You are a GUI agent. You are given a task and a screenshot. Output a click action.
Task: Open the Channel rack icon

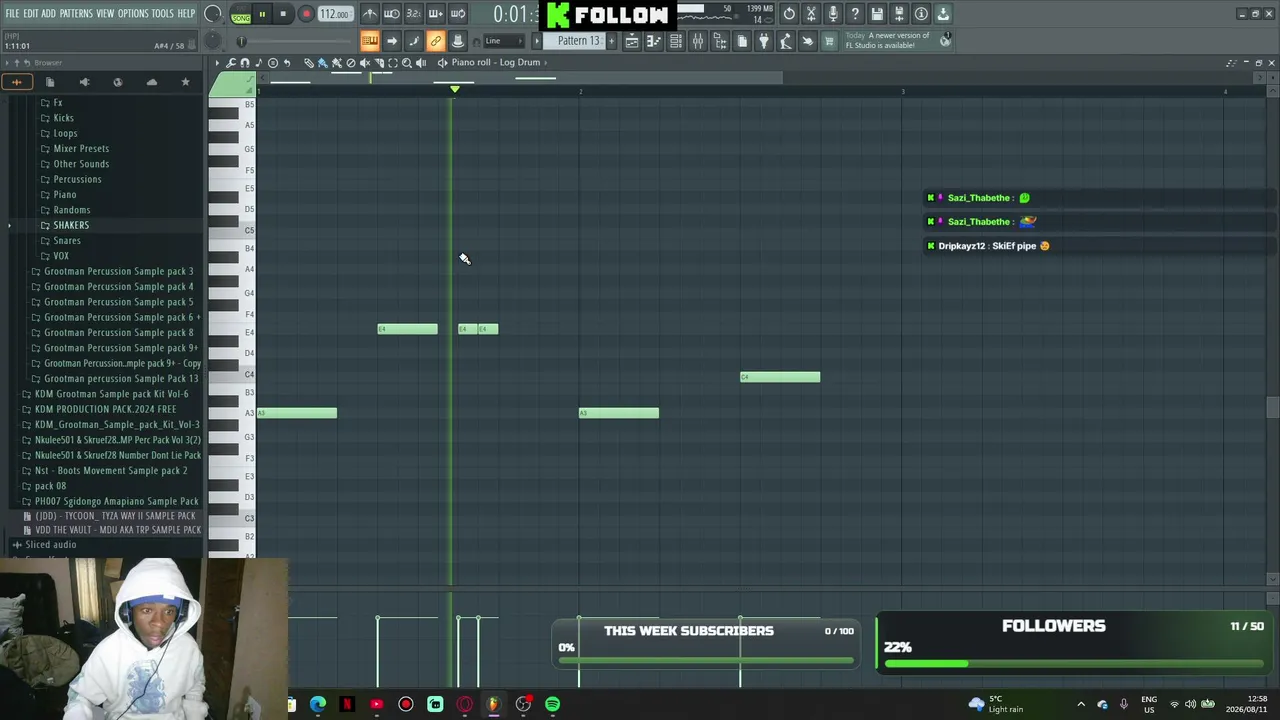click(676, 41)
